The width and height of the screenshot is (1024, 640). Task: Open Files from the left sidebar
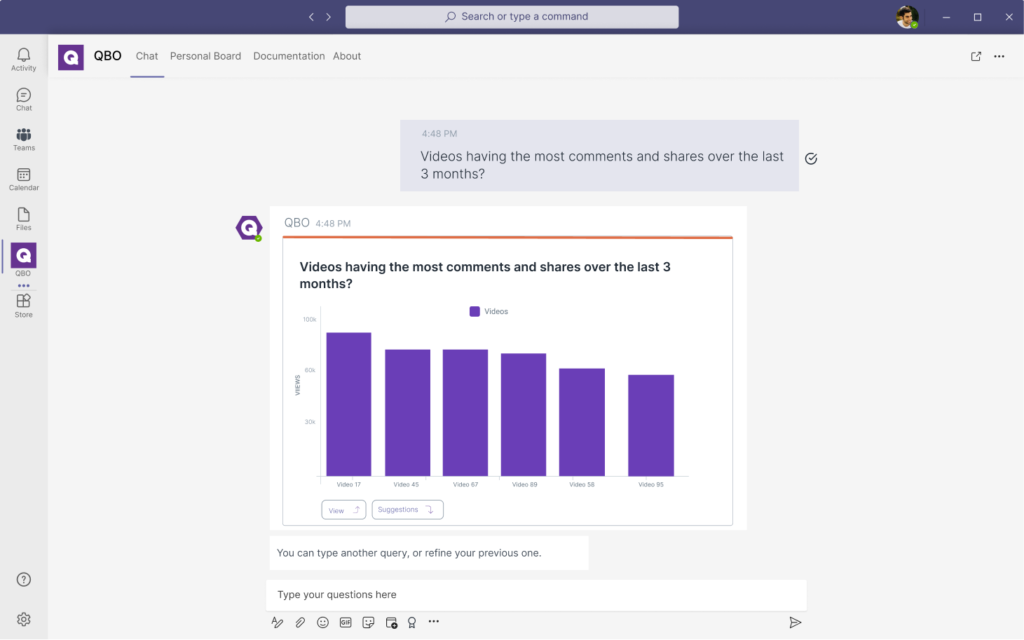(23, 218)
